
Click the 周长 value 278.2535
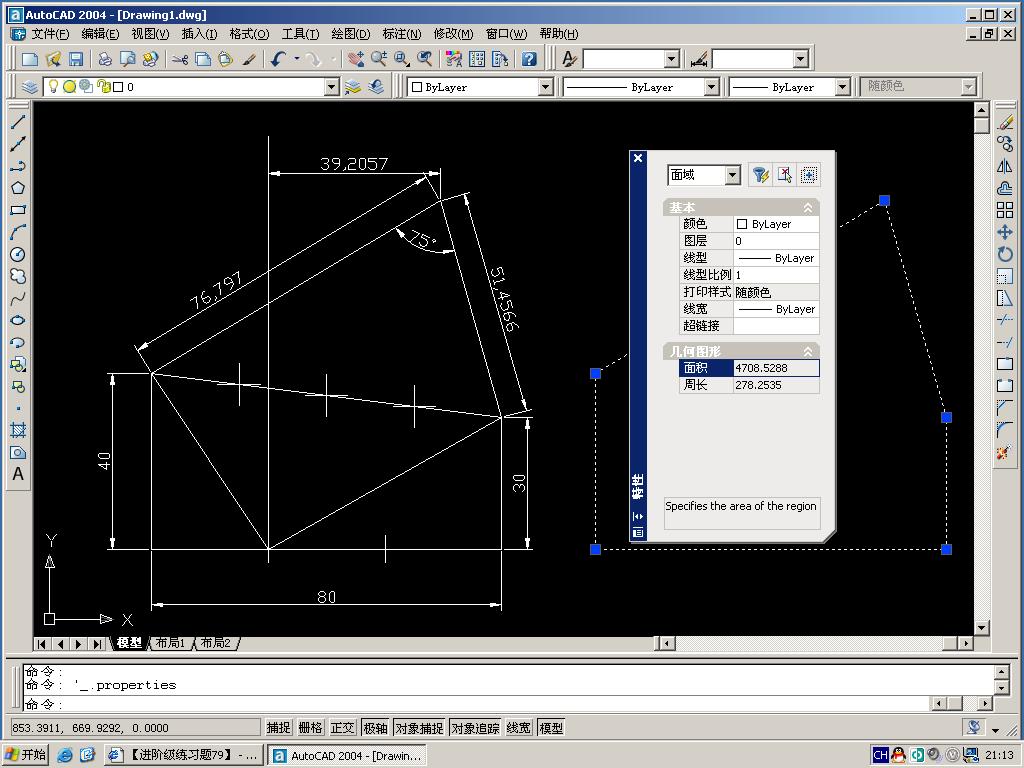[x=776, y=385]
